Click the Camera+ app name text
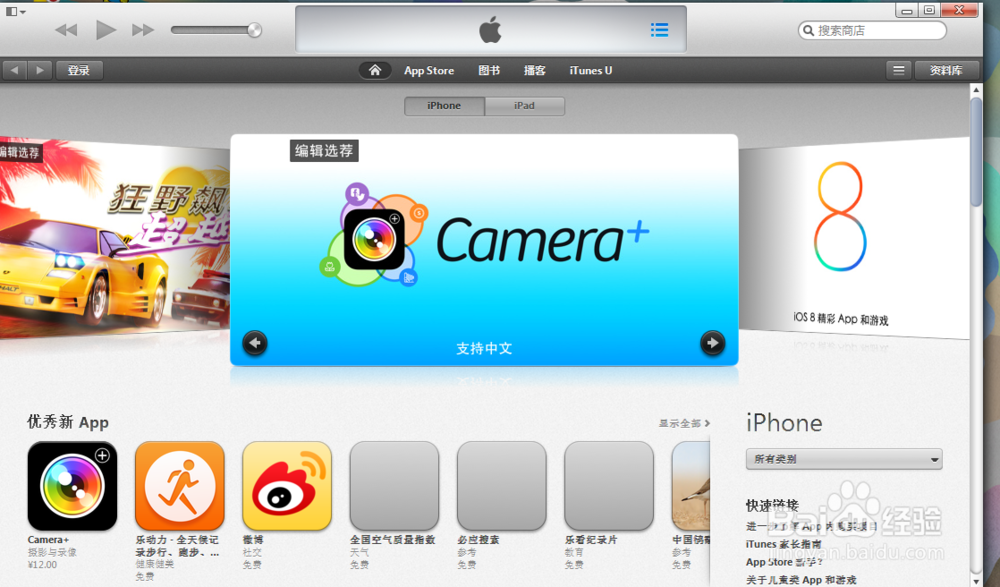Screen dimensions: 1000x587 tap(48, 540)
